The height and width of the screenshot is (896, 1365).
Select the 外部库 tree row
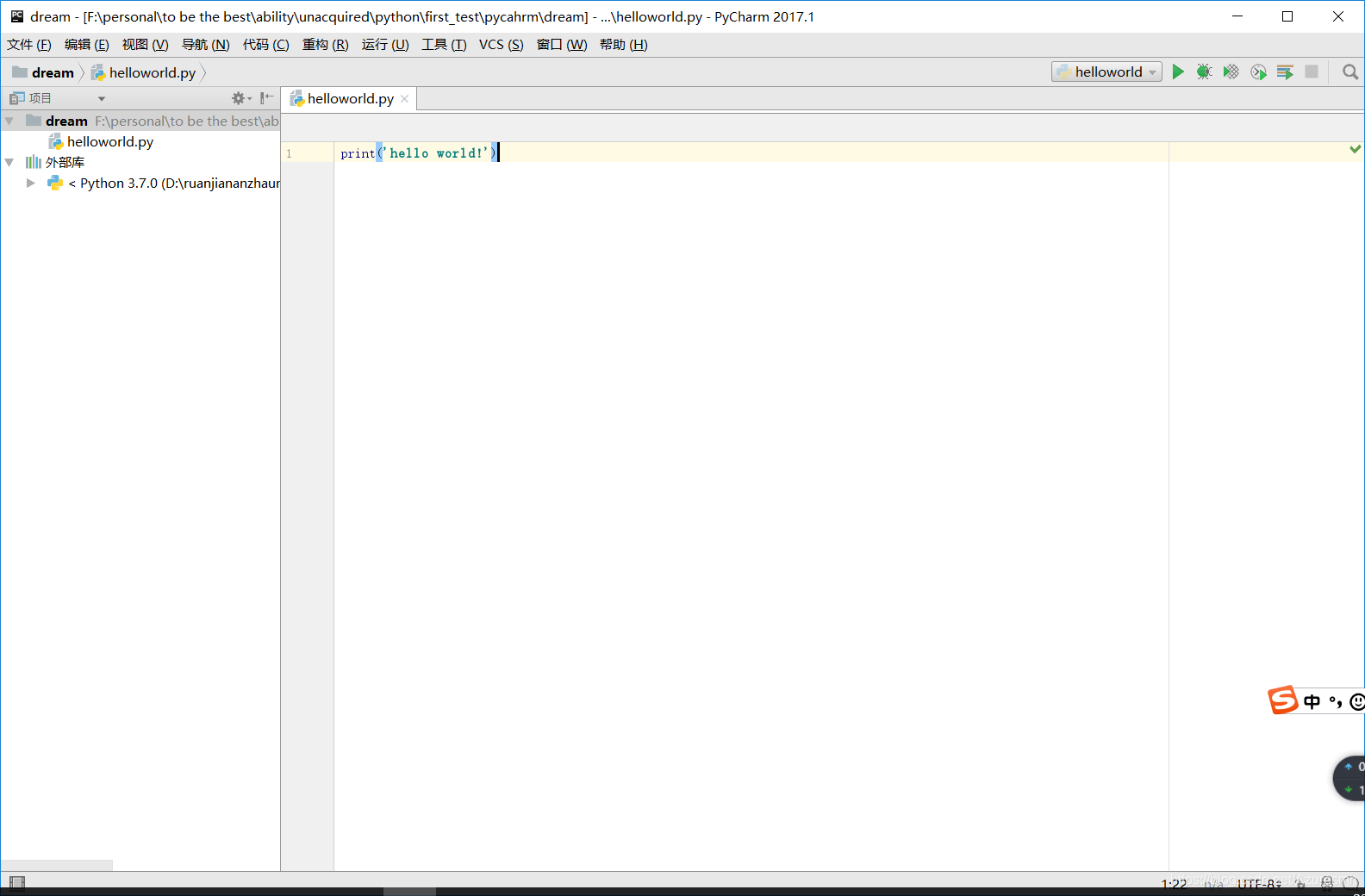(140, 163)
